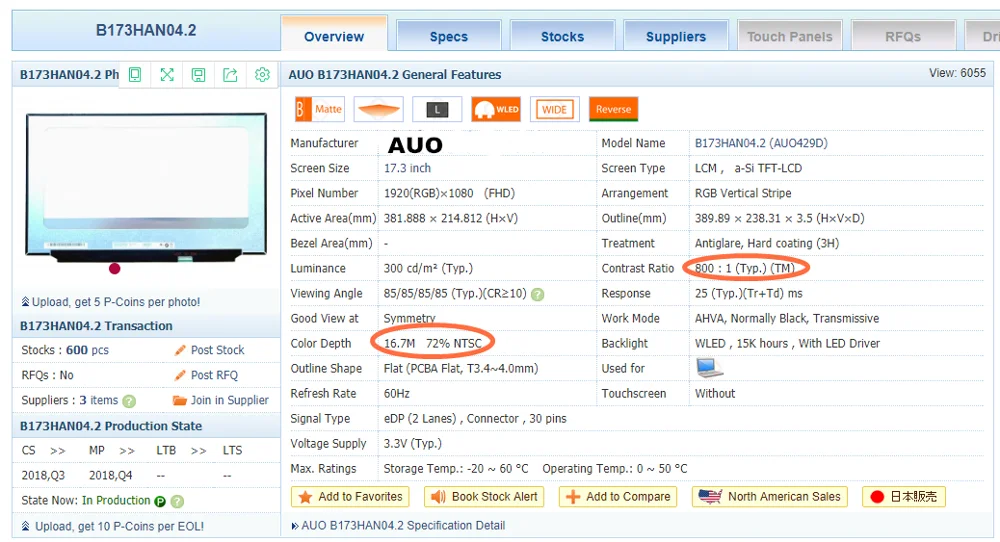This screenshot has height=542, width=1000.
Task: Click model name B173HAN04.2 (AUO429D) link
Action: click(x=761, y=143)
